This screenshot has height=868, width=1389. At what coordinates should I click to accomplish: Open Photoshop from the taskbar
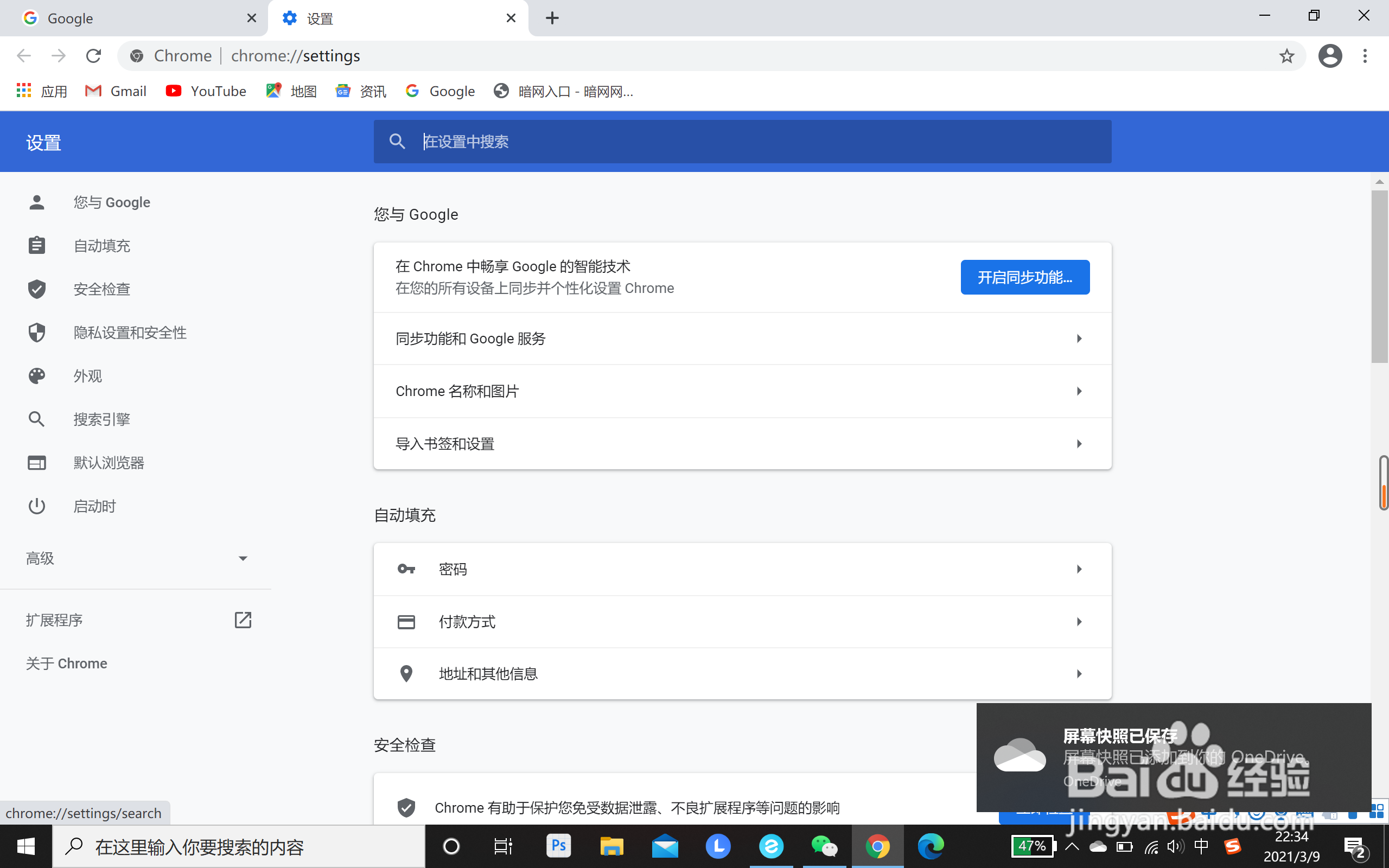[558, 846]
